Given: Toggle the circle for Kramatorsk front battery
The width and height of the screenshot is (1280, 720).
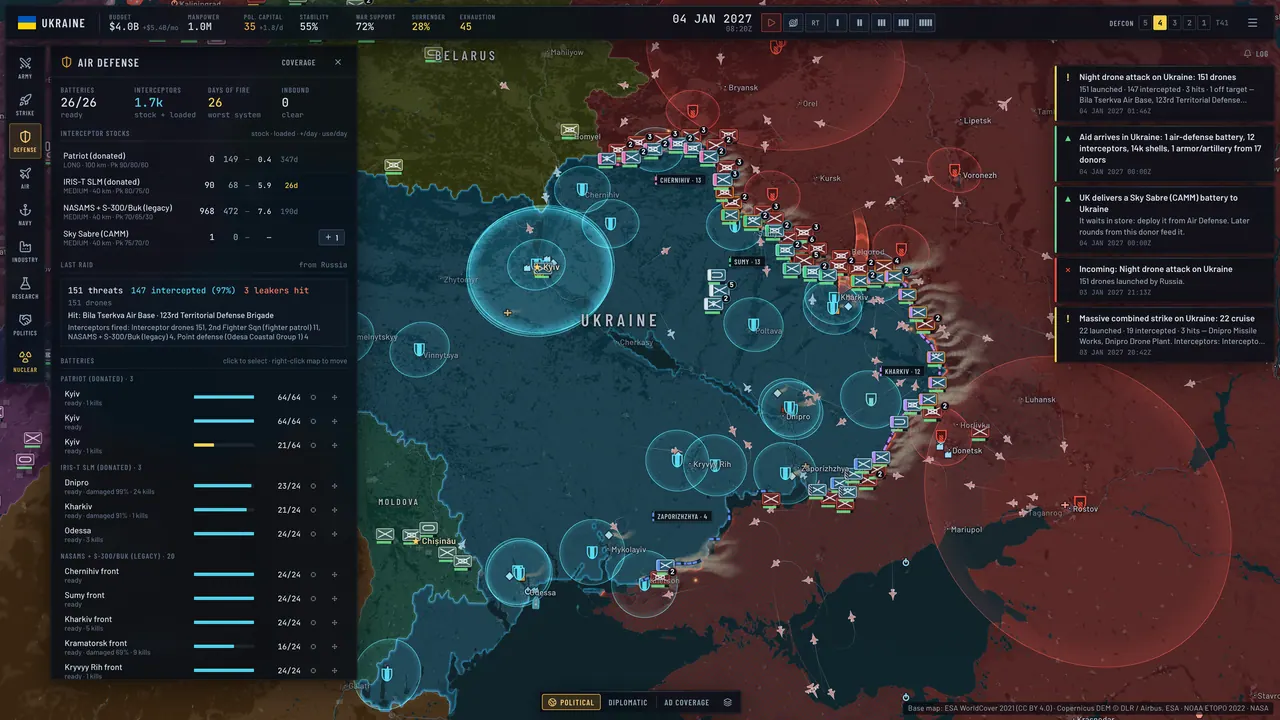Looking at the screenshot, I should (x=313, y=647).
